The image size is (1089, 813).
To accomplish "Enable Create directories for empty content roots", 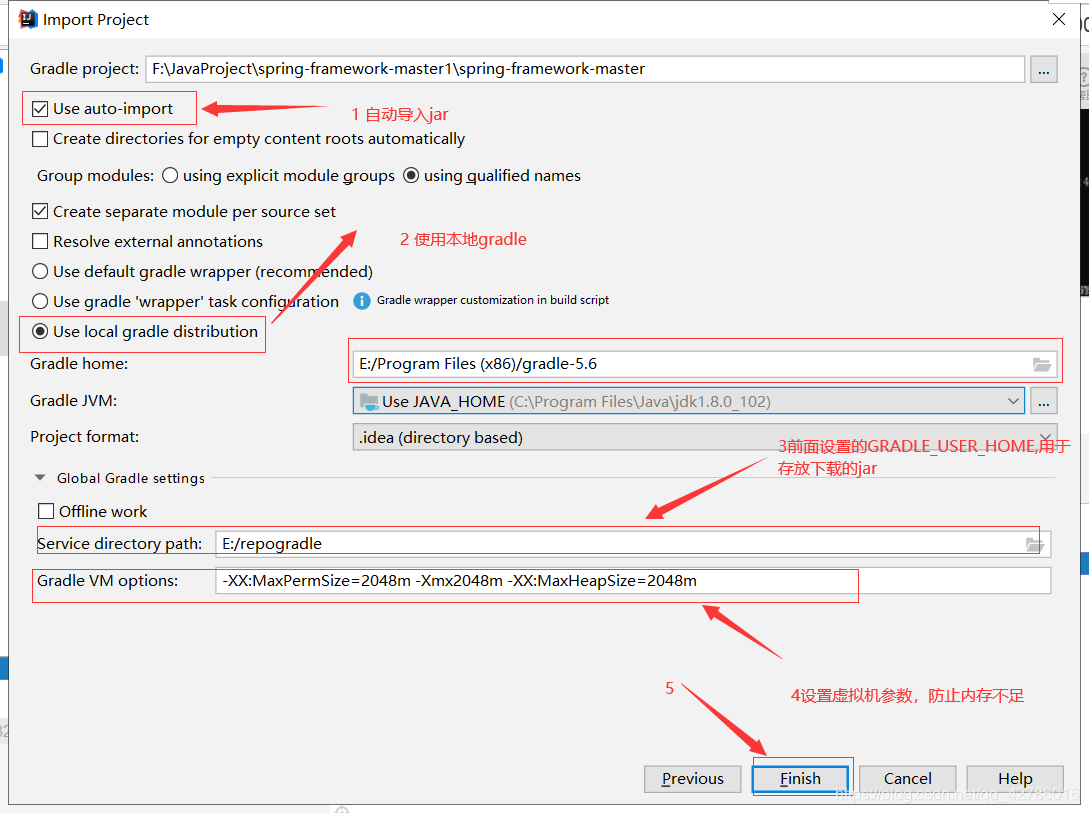I will point(40,139).
